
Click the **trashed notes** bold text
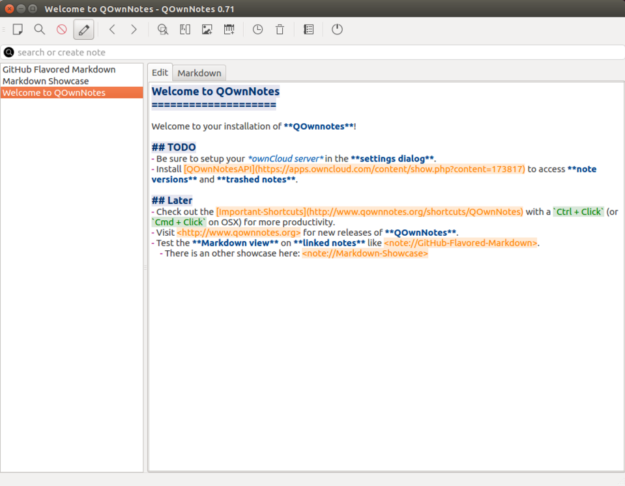coord(256,179)
